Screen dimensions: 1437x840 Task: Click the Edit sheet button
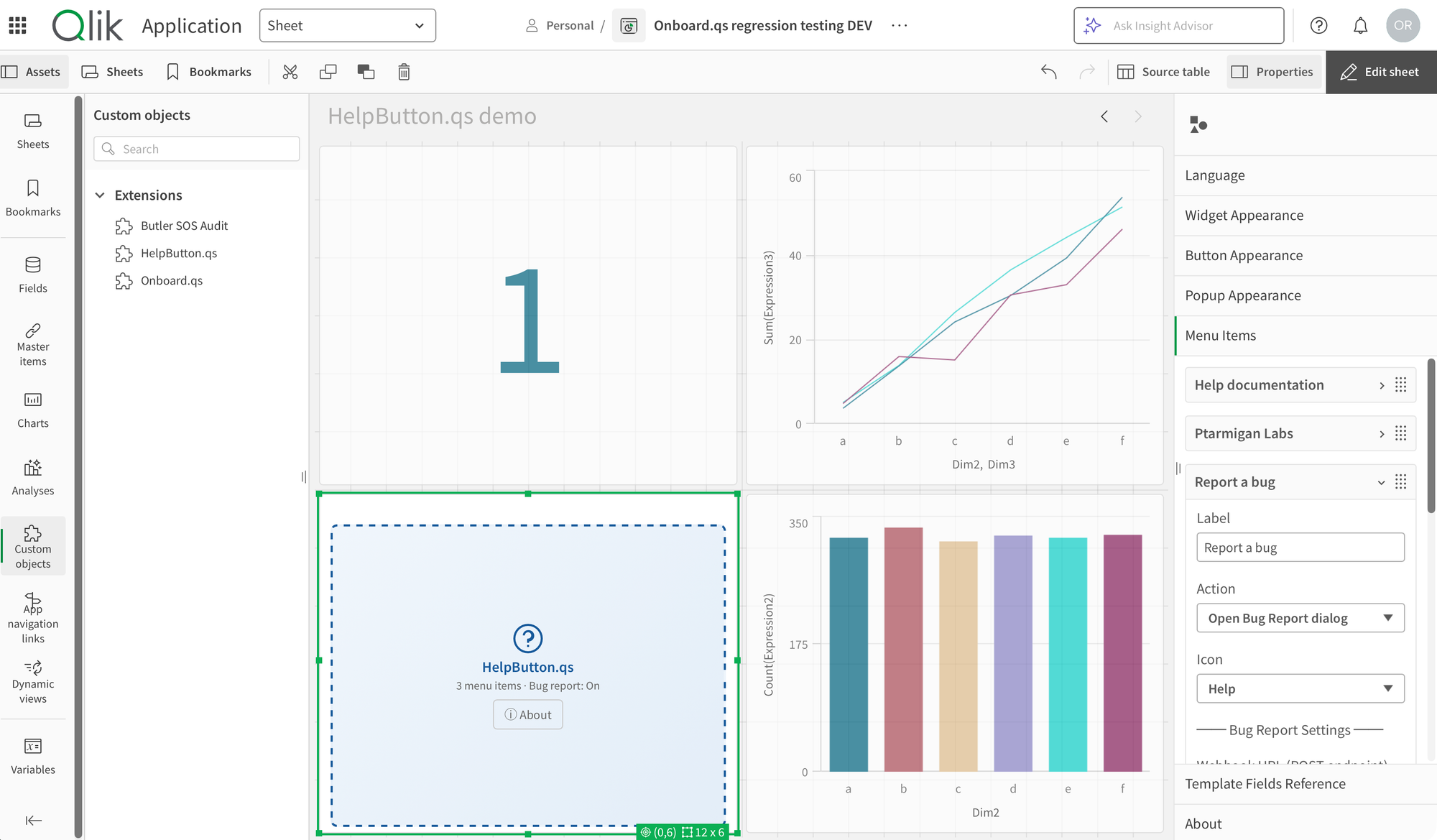click(1380, 72)
